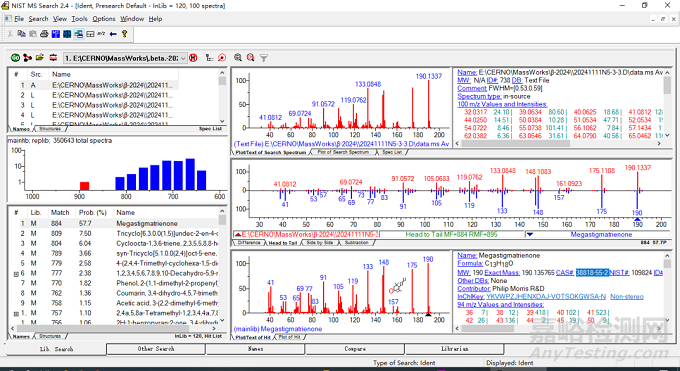The width and height of the screenshot is (680, 371).
Task: Click the highlighted teal layout toolbar icon
Action: coord(78,34)
